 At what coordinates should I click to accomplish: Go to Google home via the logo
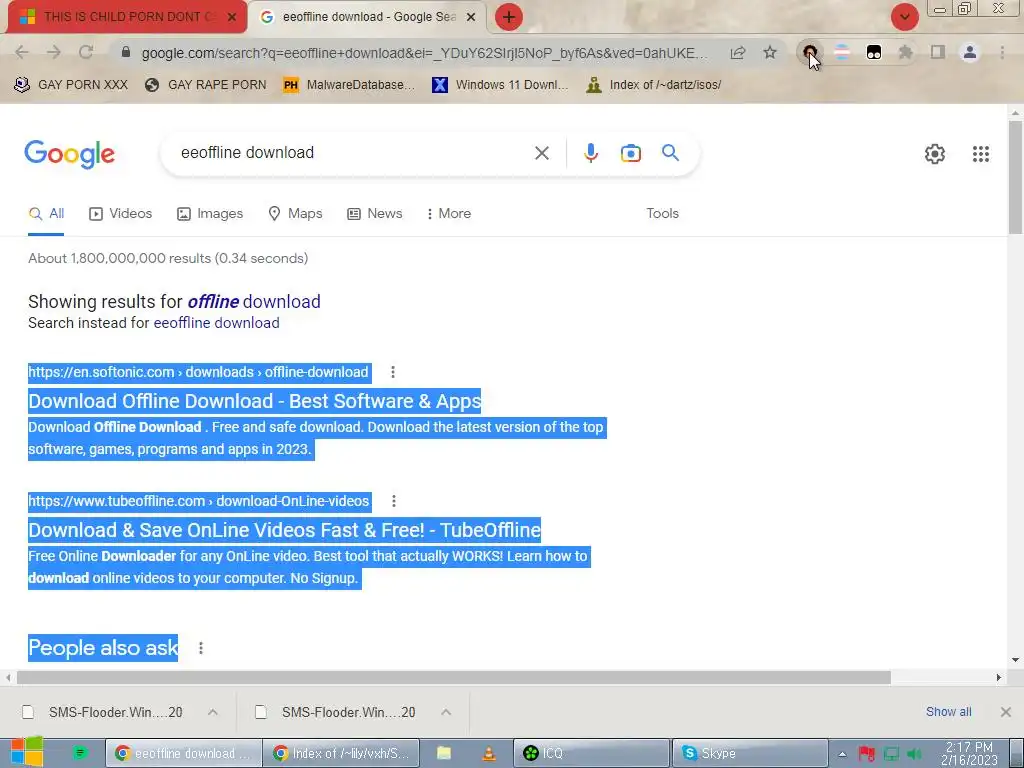[69, 154]
